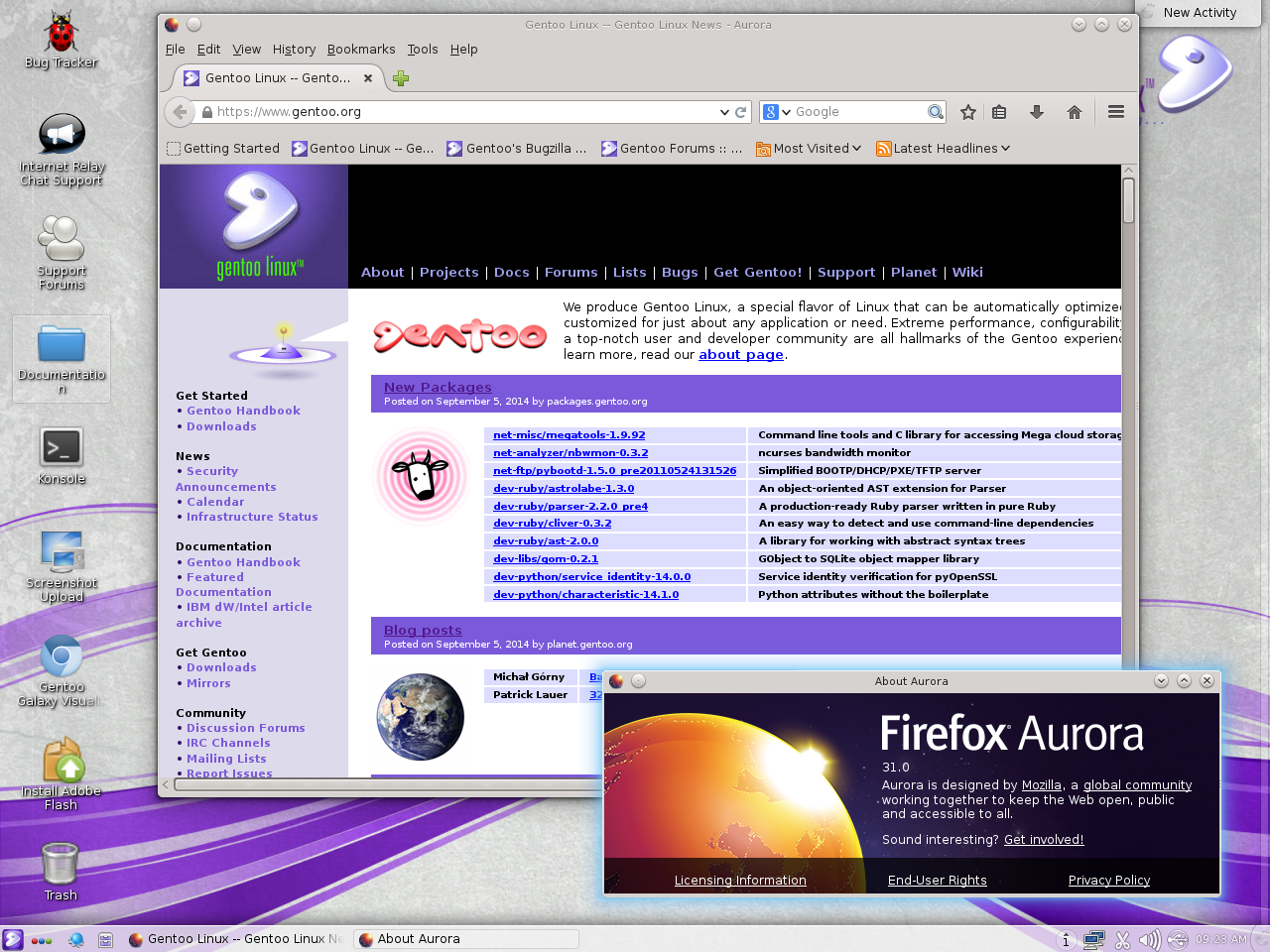1270x952 pixels.
Task: Click the globe icon in the taskbar
Action: (x=76, y=940)
